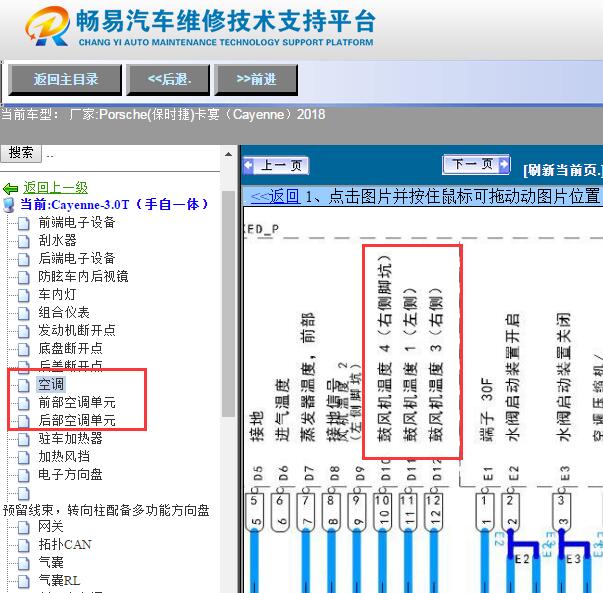Click the 端子 30F diagram label
The height and width of the screenshot is (593, 603).
(486, 410)
